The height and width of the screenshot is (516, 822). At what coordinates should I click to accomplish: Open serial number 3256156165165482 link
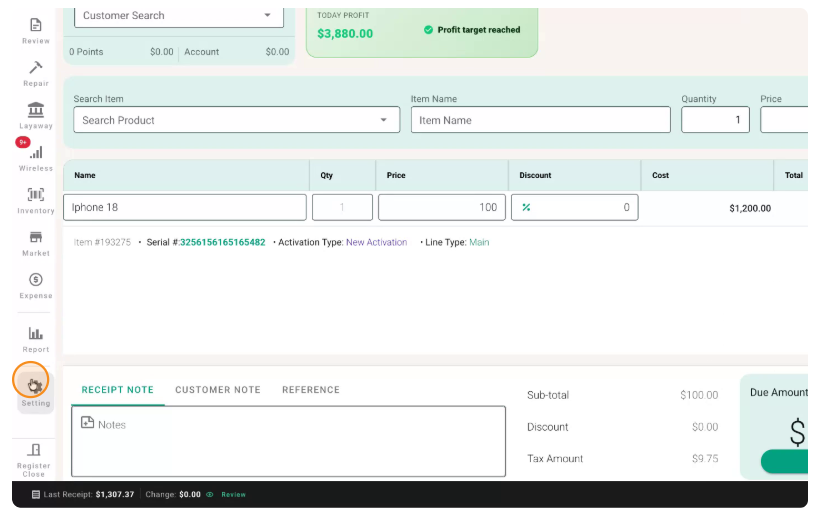223,242
